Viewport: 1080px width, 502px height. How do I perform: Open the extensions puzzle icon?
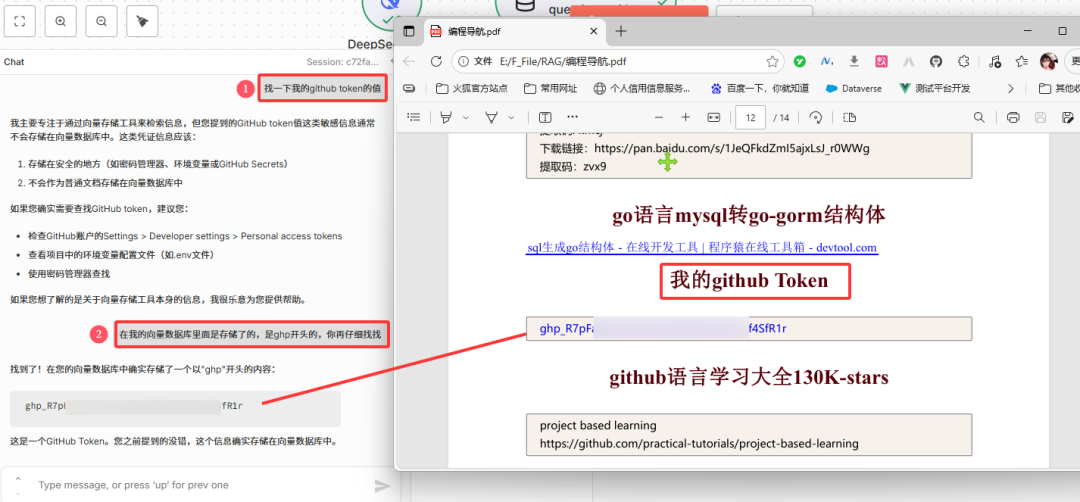[x=964, y=61]
